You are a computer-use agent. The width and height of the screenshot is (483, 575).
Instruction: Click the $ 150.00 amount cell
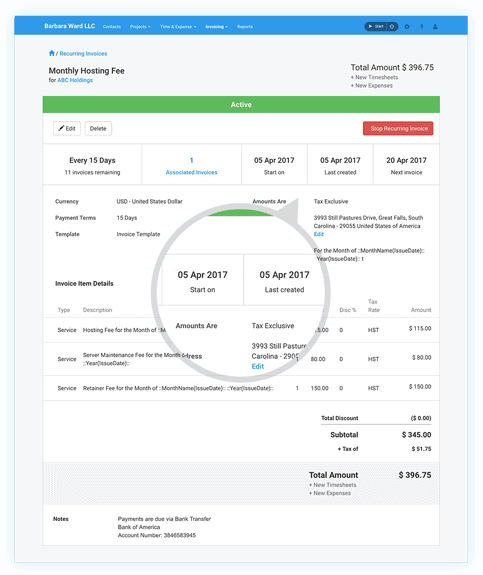pos(420,387)
